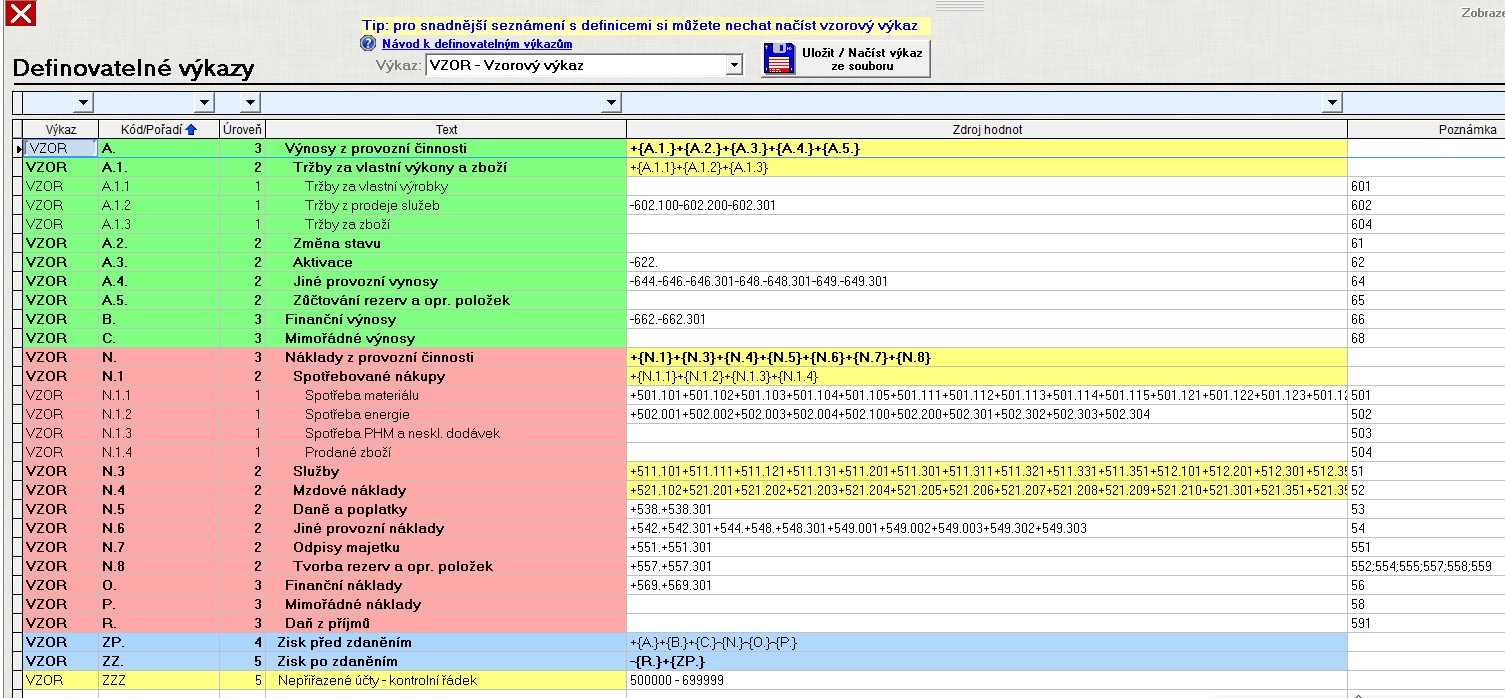Image resolution: width=1505 pixels, height=698 pixels.
Task: Click the Zdroj hodnot column header
Action: click(x=987, y=129)
